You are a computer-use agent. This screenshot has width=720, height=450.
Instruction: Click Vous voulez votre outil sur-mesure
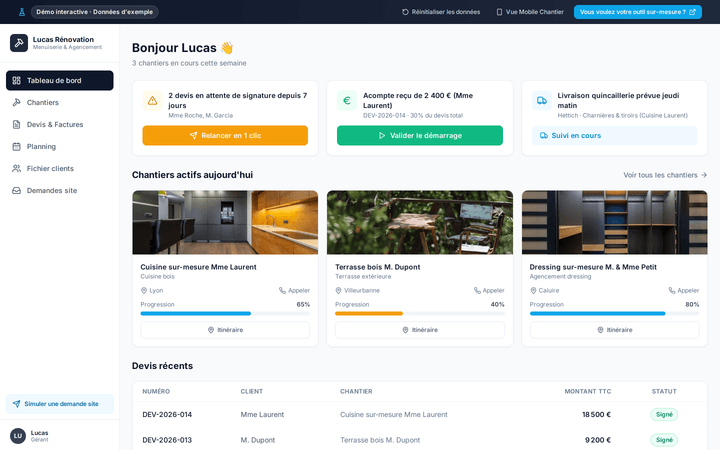point(638,12)
